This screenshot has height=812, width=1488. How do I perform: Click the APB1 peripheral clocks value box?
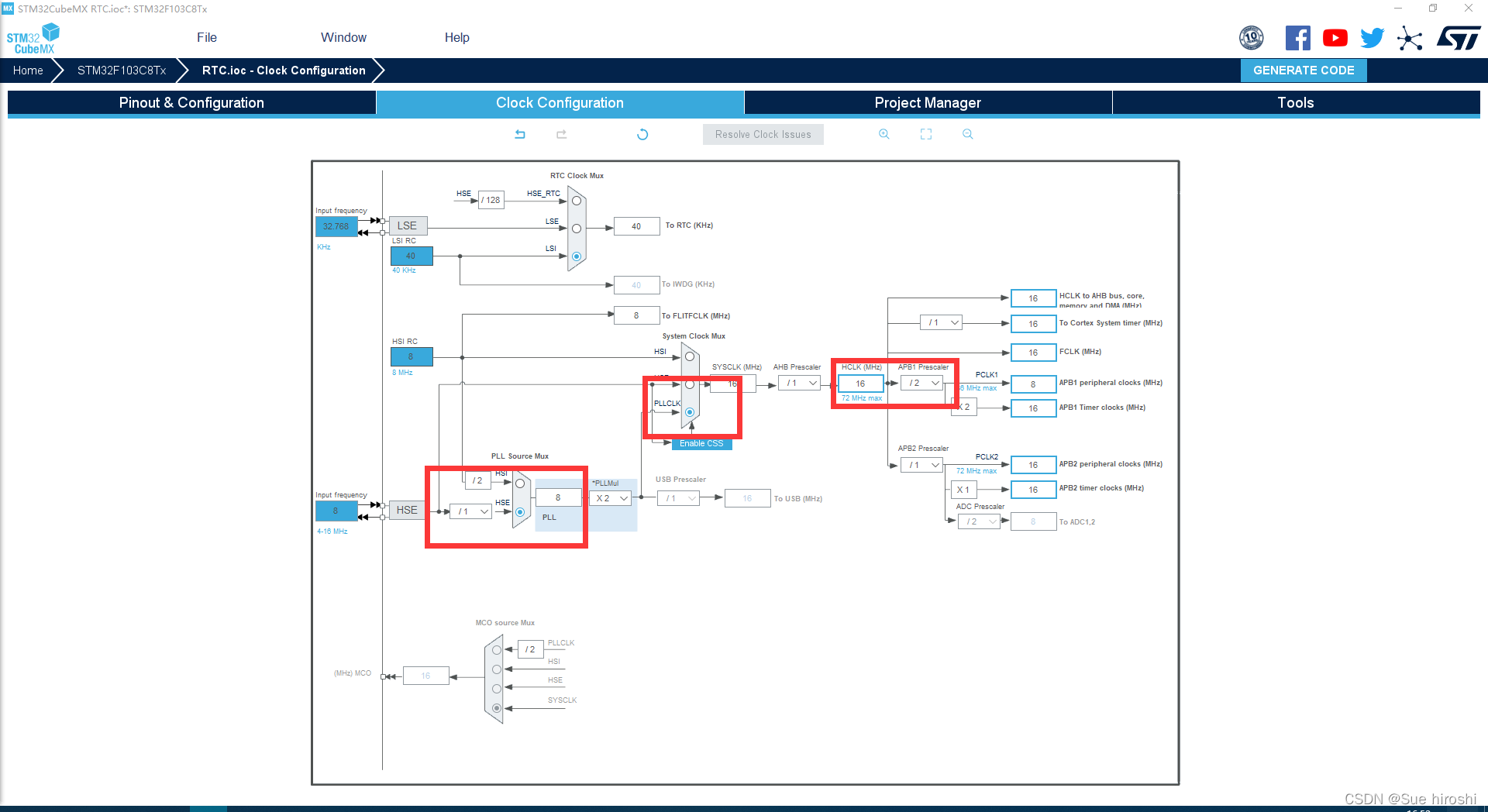(1033, 384)
